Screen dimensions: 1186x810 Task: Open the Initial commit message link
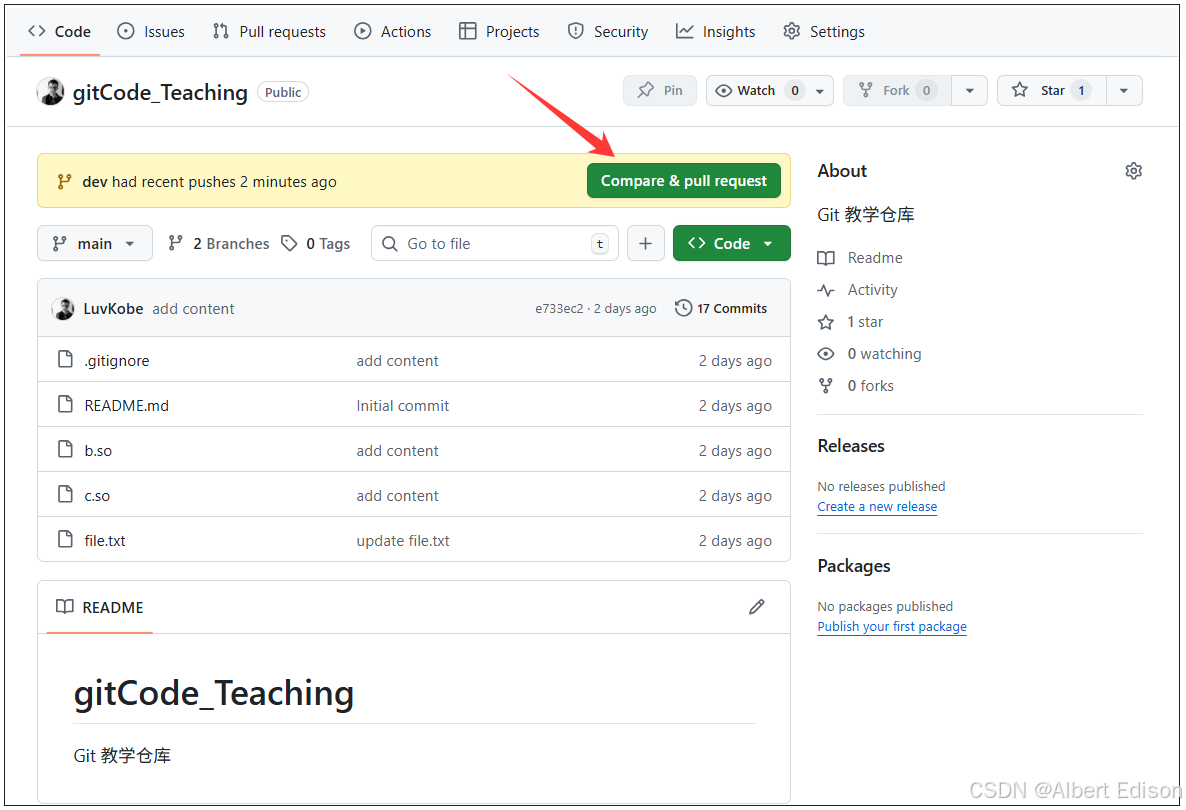point(402,406)
